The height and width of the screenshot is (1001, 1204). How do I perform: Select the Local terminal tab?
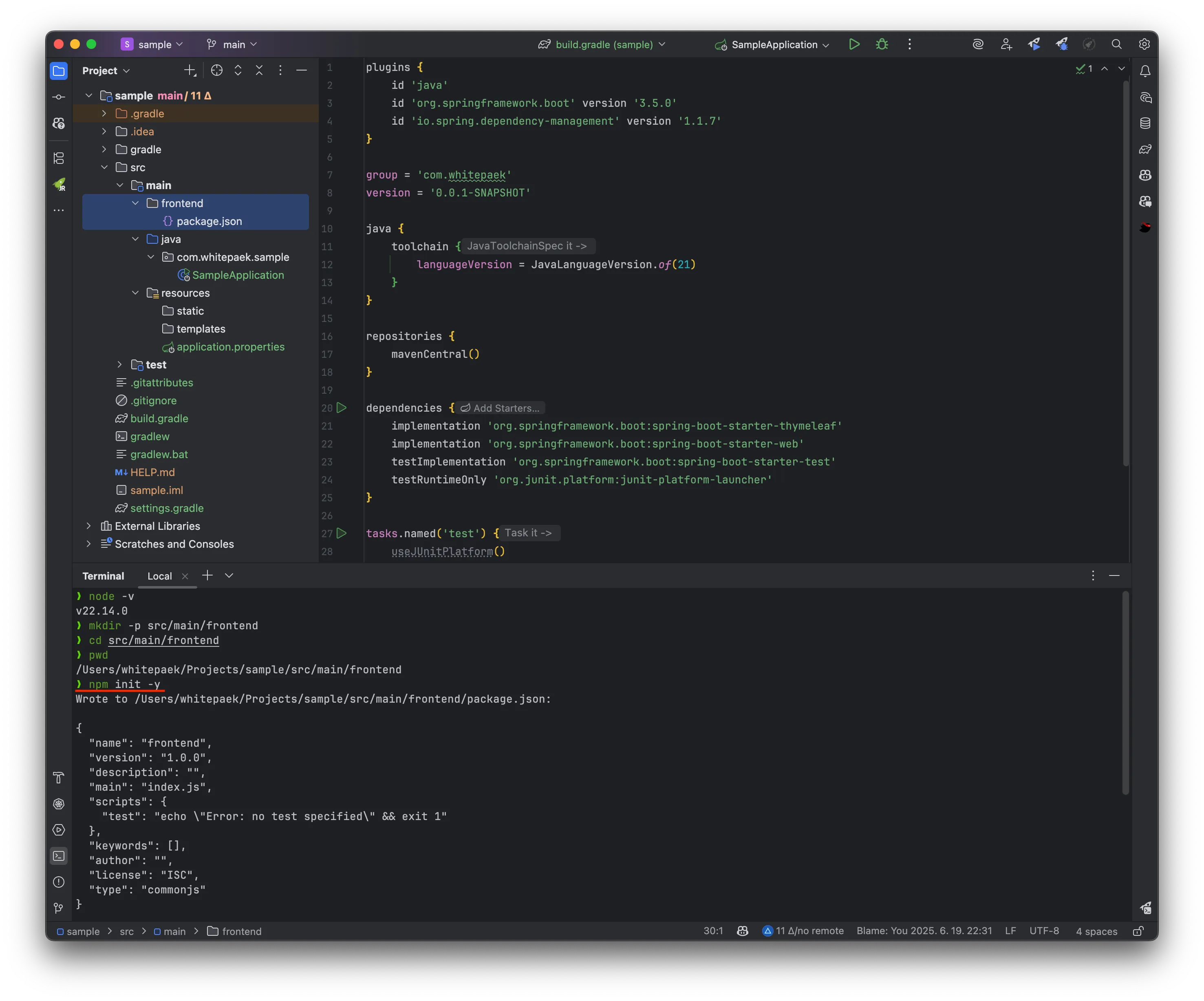[159, 576]
